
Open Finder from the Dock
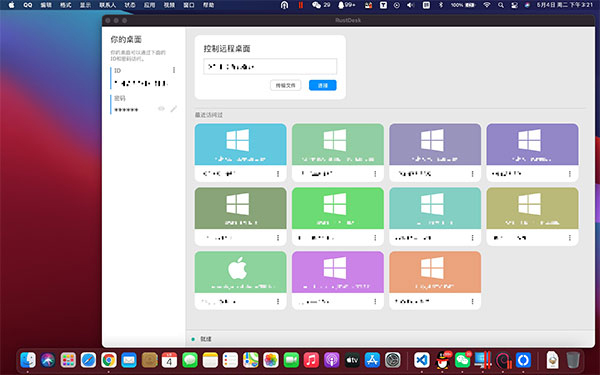tap(28, 360)
